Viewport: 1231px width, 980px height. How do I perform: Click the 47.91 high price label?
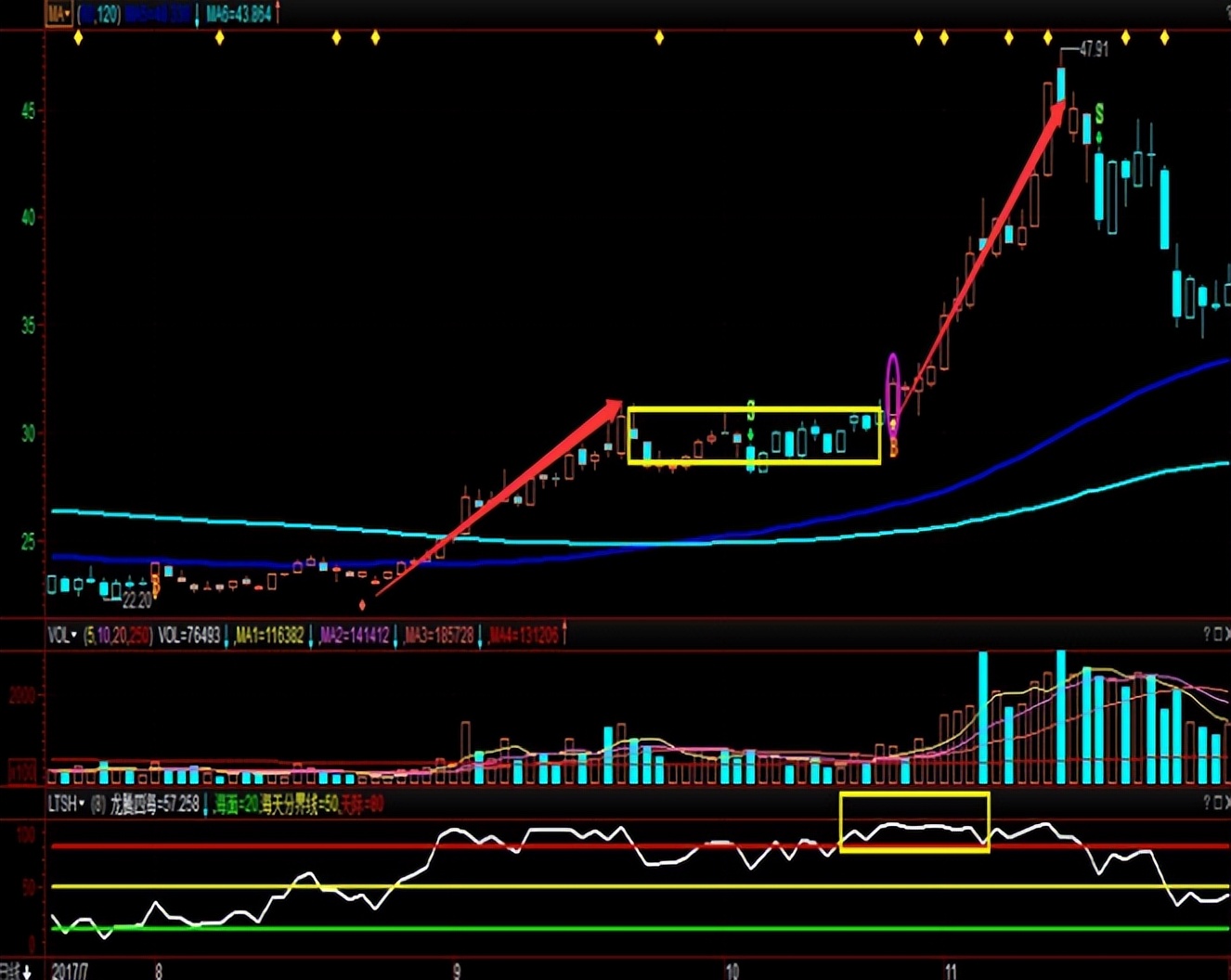point(1094,49)
